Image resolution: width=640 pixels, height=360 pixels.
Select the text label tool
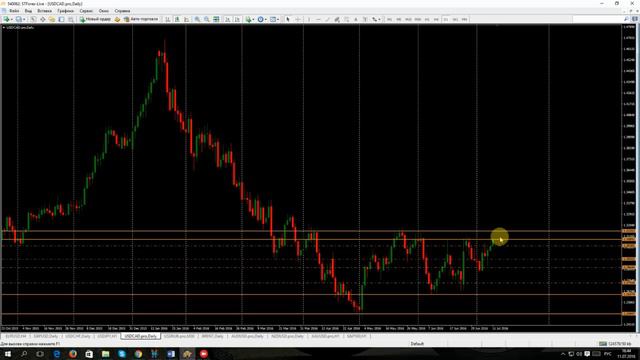pos(365,19)
